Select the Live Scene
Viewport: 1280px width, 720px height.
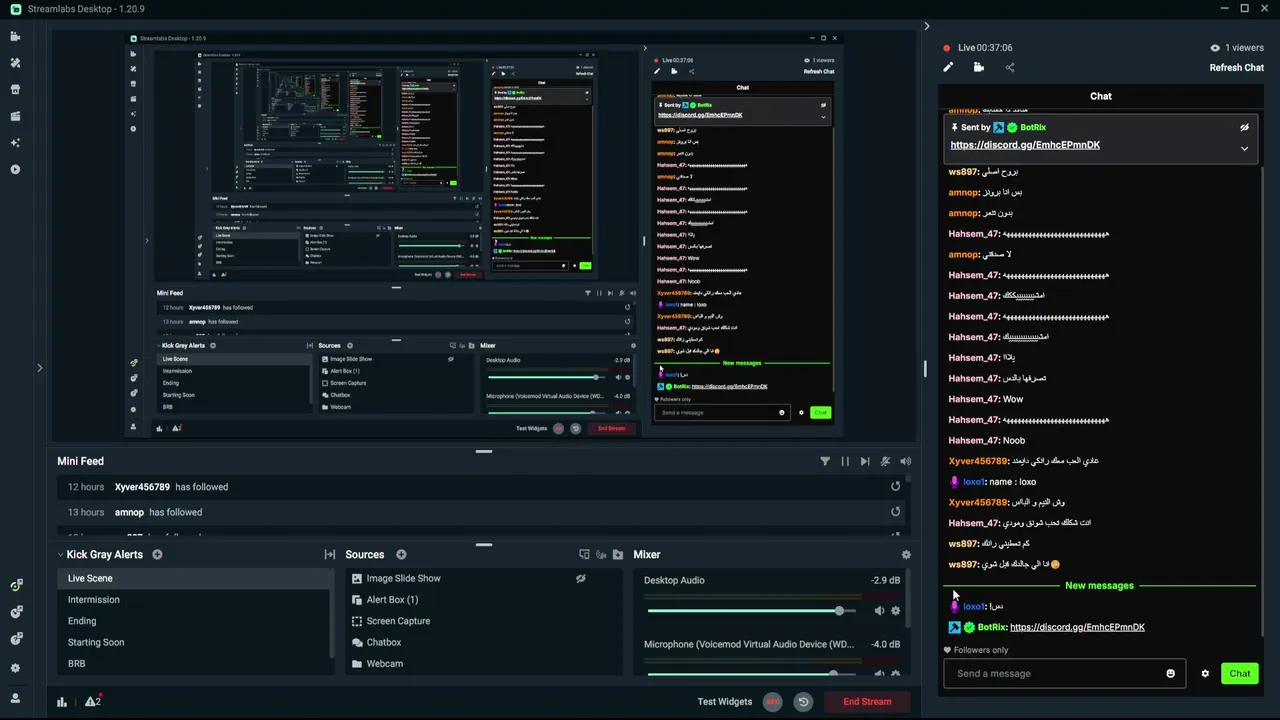point(195,578)
